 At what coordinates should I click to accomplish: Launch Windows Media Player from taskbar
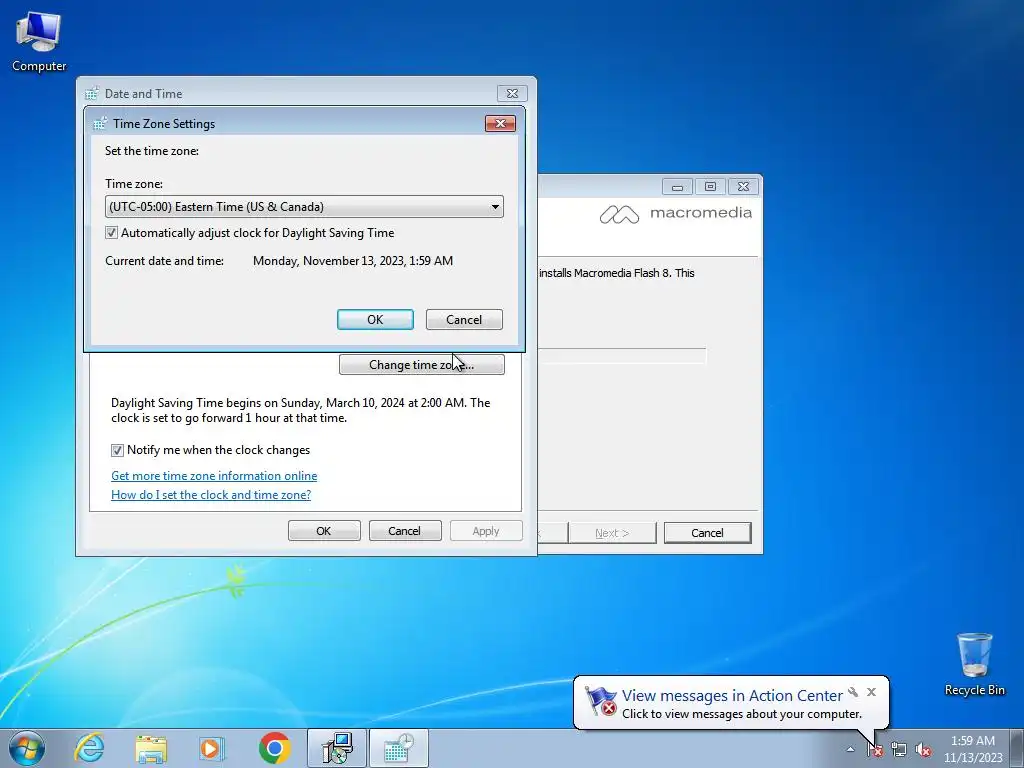click(x=212, y=748)
